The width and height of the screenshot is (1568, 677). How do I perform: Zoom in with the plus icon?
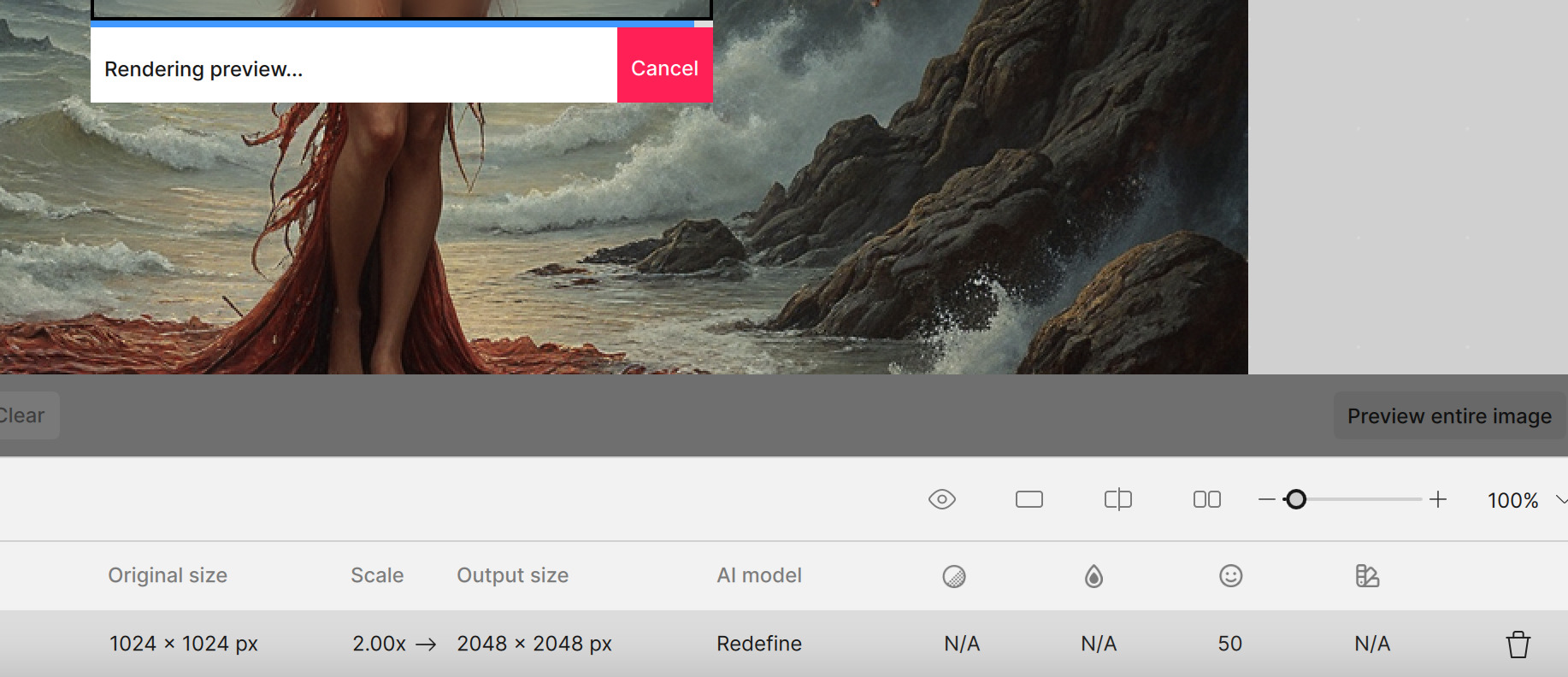coord(1438,499)
